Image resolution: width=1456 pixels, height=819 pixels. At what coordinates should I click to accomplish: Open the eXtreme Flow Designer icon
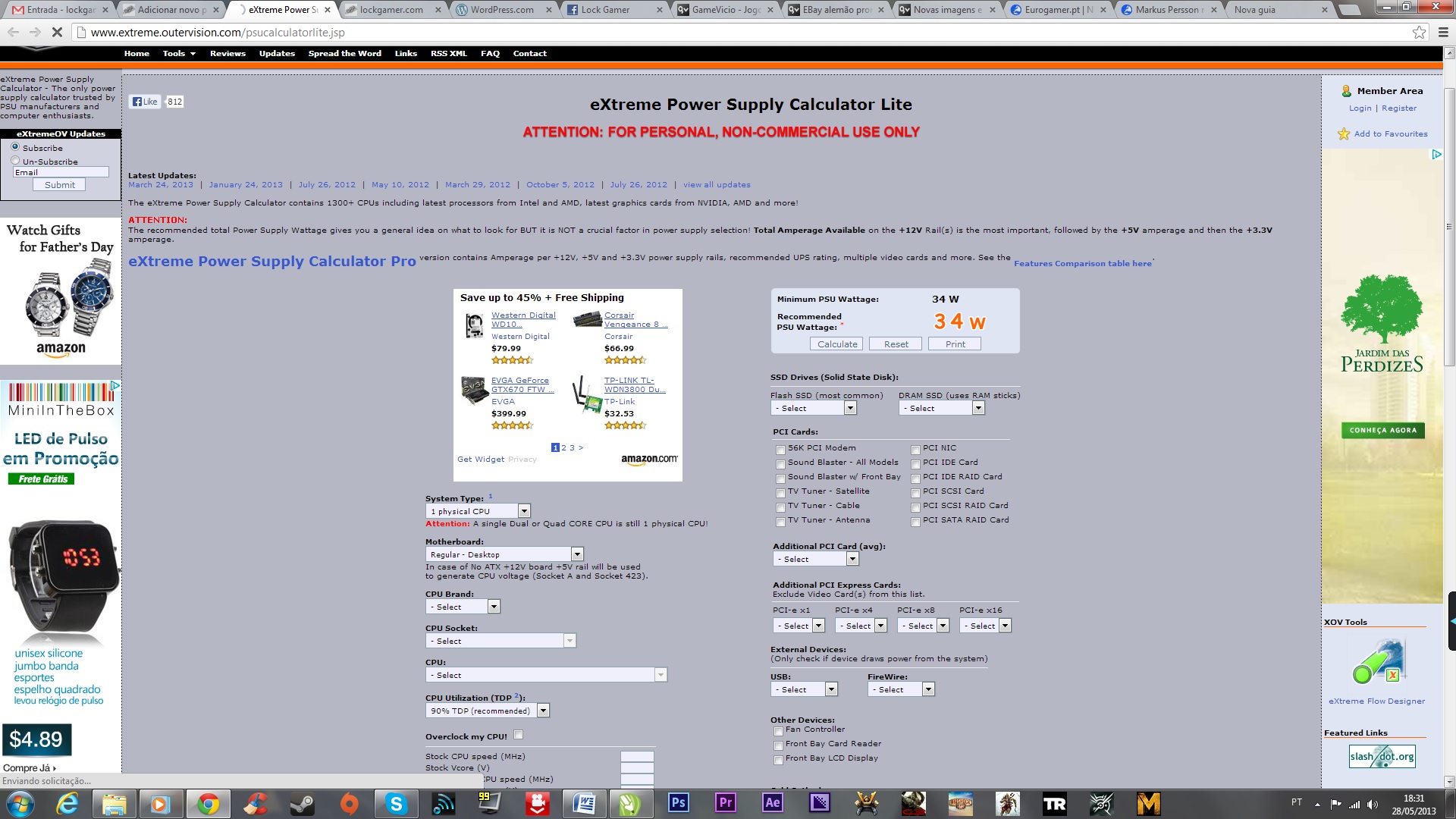[x=1376, y=664]
